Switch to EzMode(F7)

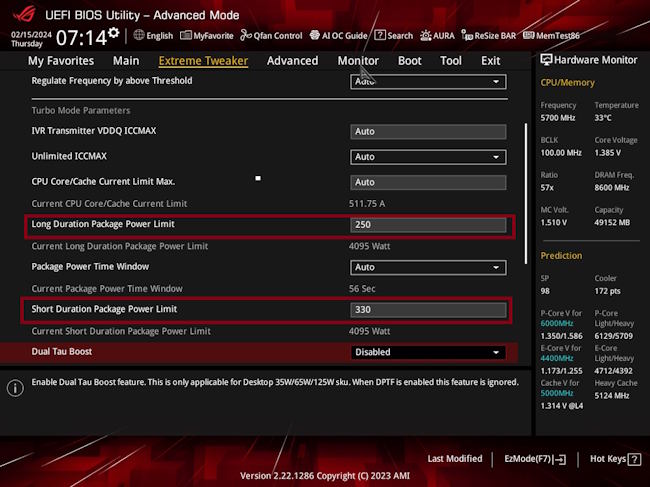pos(535,459)
